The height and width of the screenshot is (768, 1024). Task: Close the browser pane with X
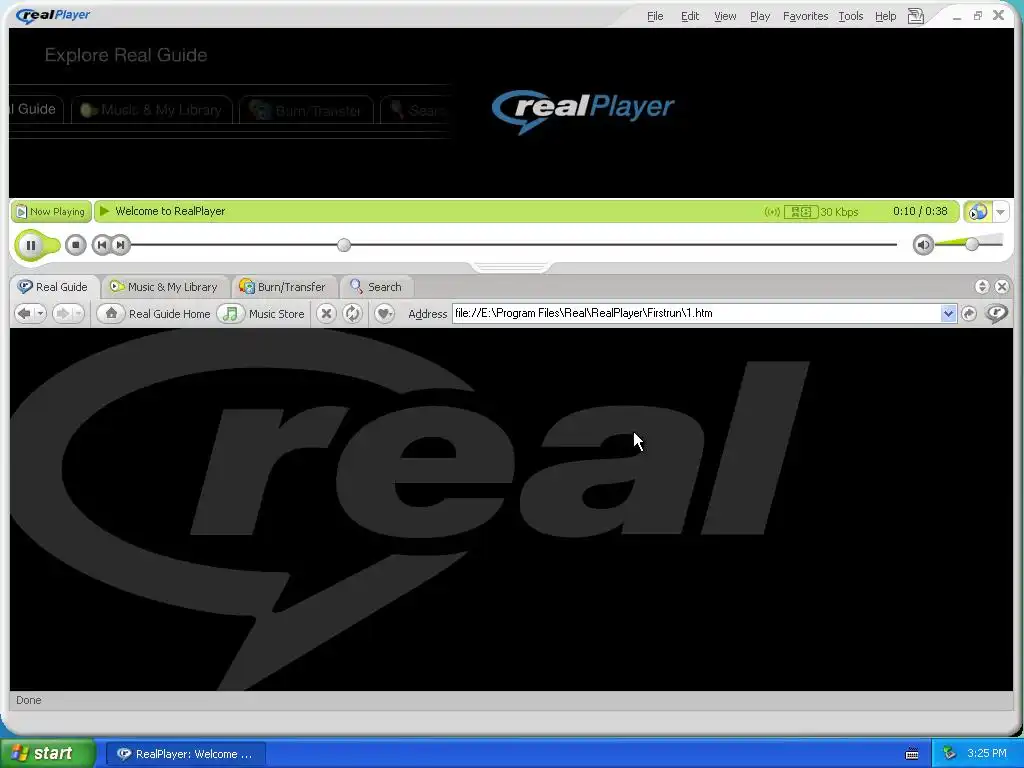pos(1002,287)
